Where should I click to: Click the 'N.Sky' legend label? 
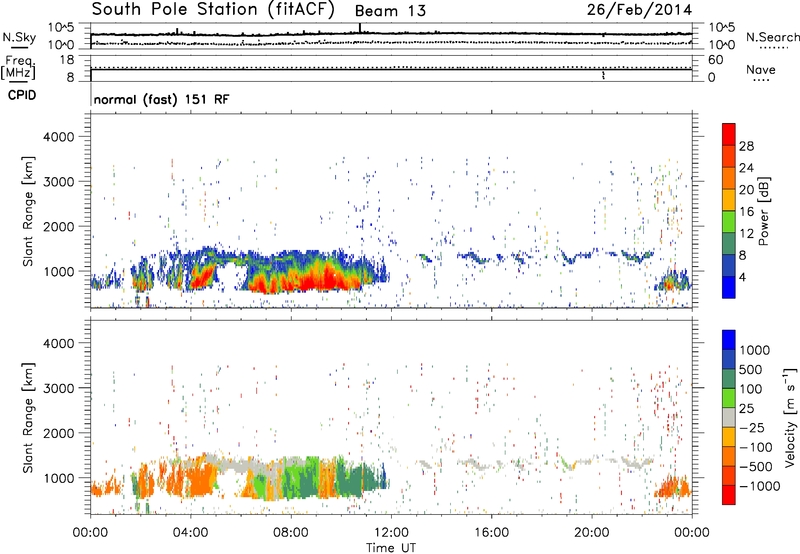coord(19,37)
